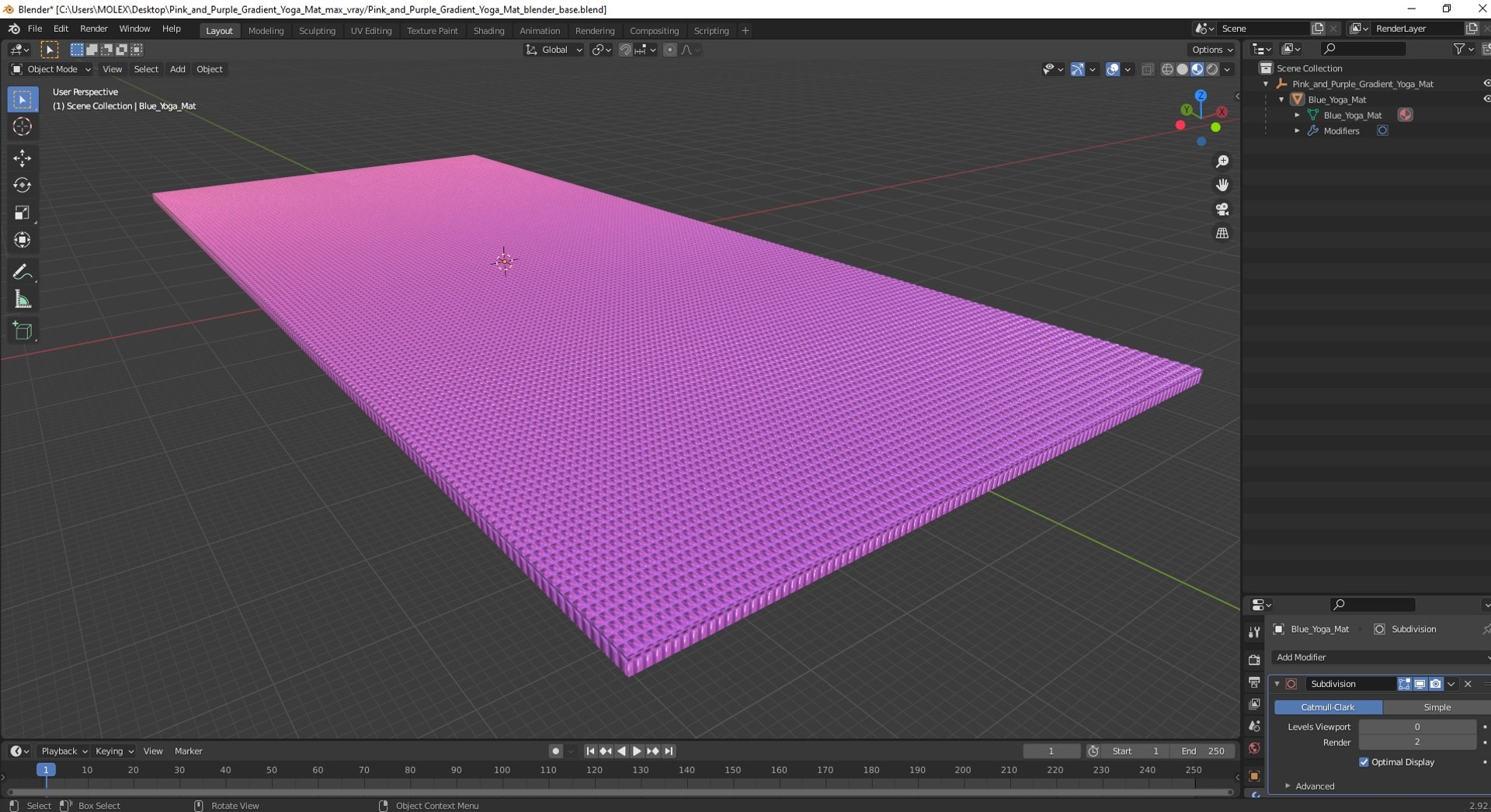Hide the Pink_and_Purple_Gradient_Yoga_Mat collection with the eye
The width and height of the screenshot is (1491, 812).
click(x=1486, y=84)
